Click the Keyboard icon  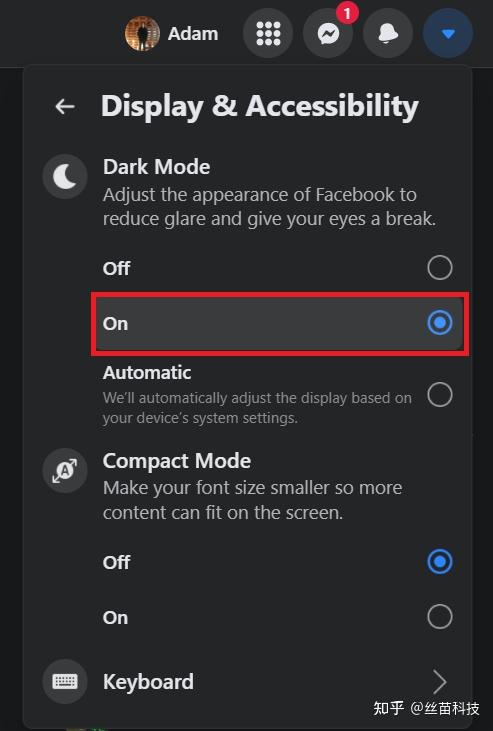point(65,681)
